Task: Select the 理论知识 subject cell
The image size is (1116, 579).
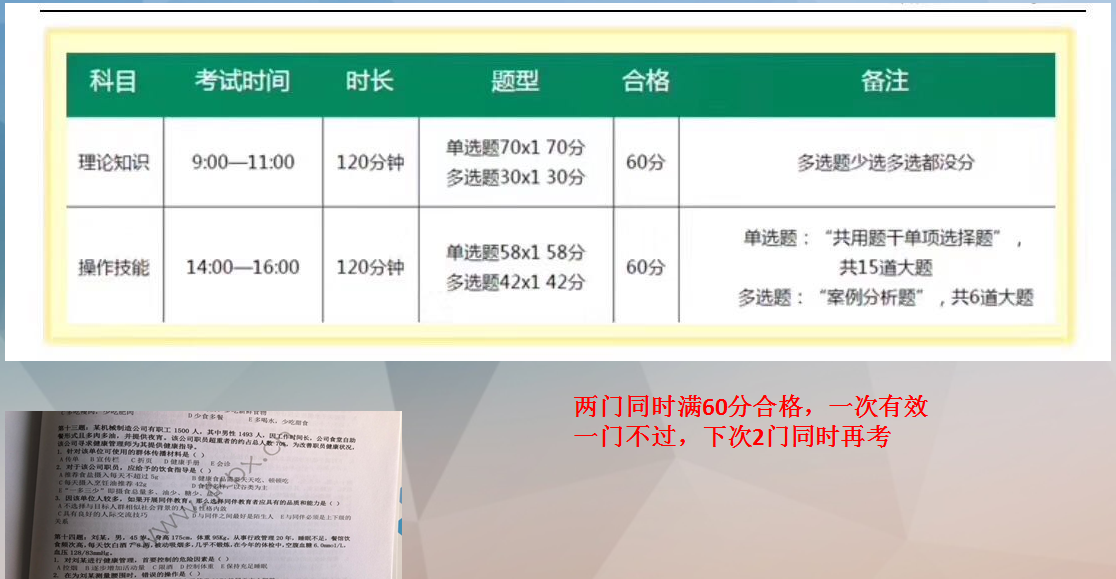Action: tap(114, 163)
